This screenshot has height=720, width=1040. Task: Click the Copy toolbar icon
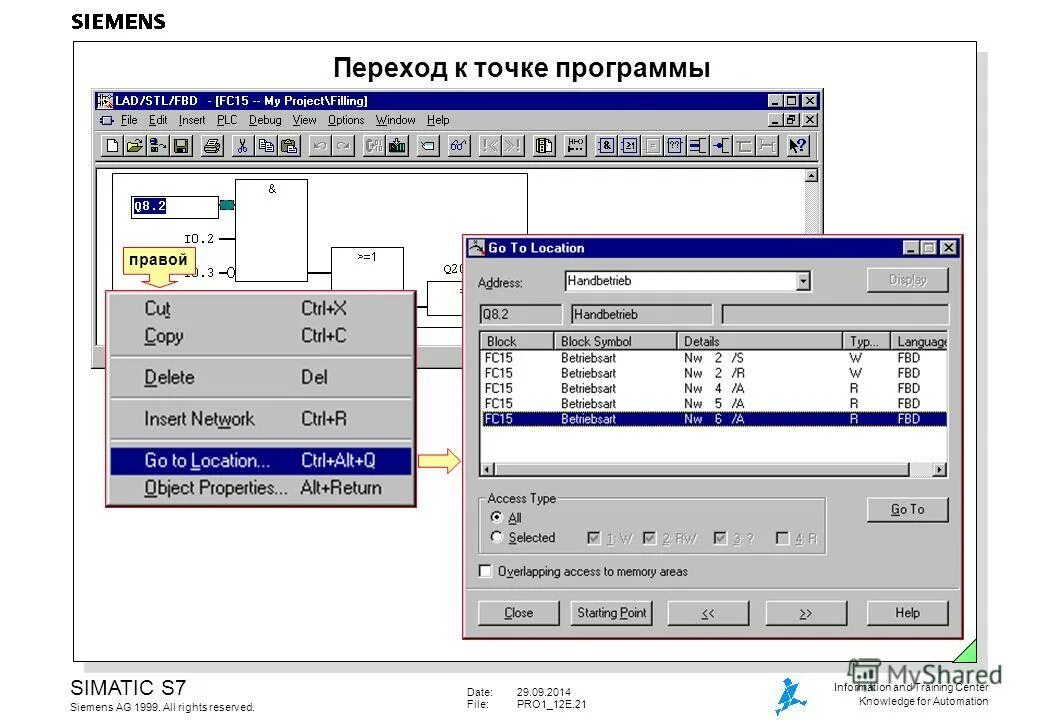(x=266, y=145)
